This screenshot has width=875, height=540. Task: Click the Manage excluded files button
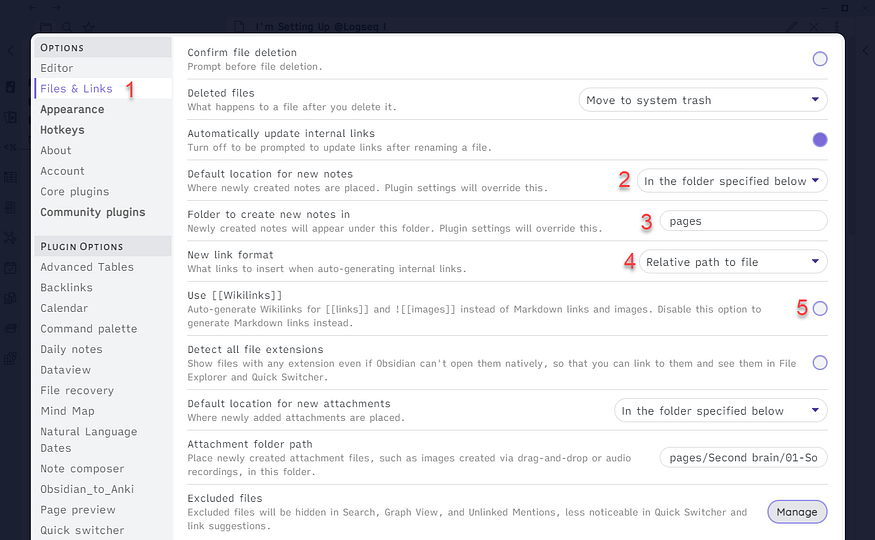(797, 512)
